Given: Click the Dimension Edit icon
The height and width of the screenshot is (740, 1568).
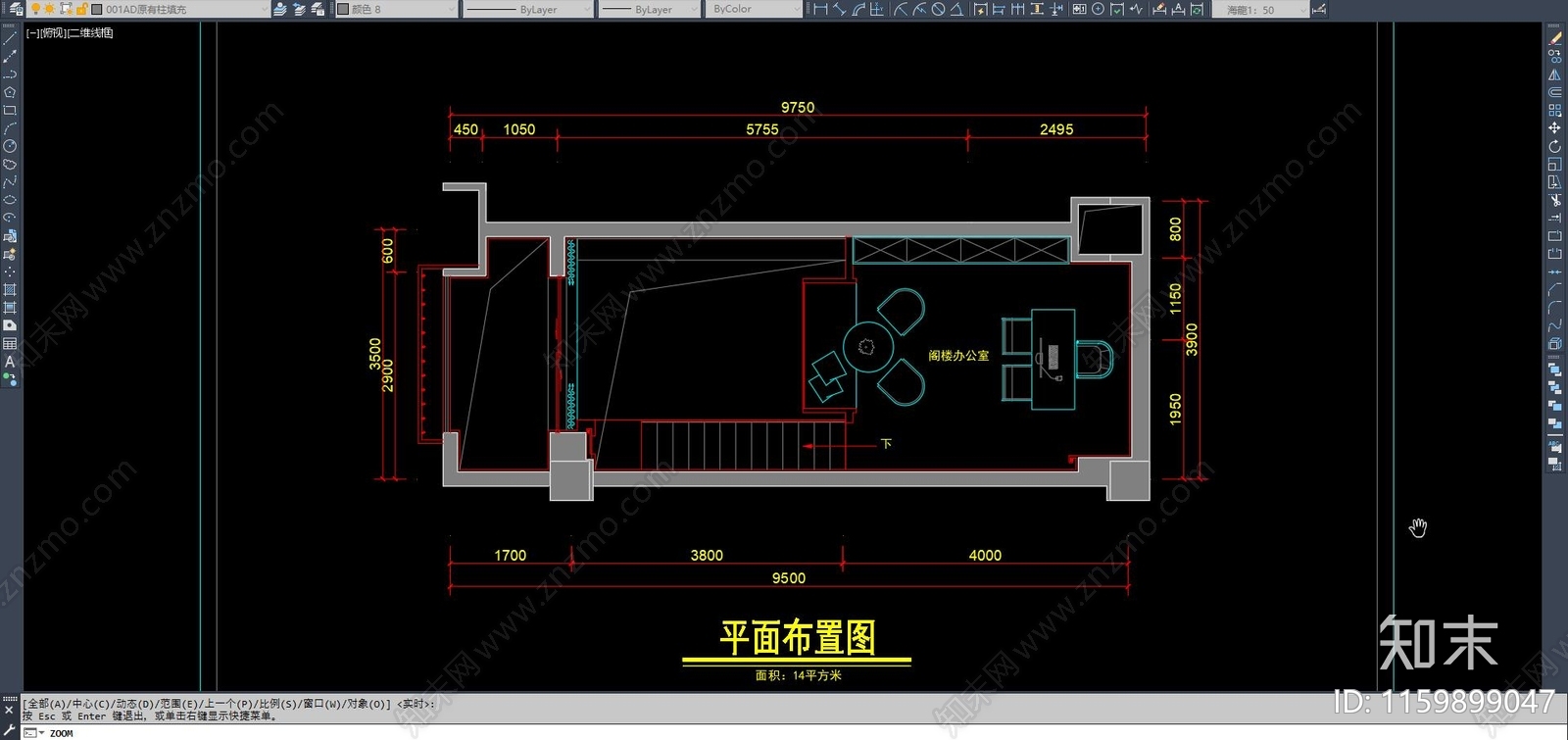Looking at the screenshot, I should (1159, 9).
